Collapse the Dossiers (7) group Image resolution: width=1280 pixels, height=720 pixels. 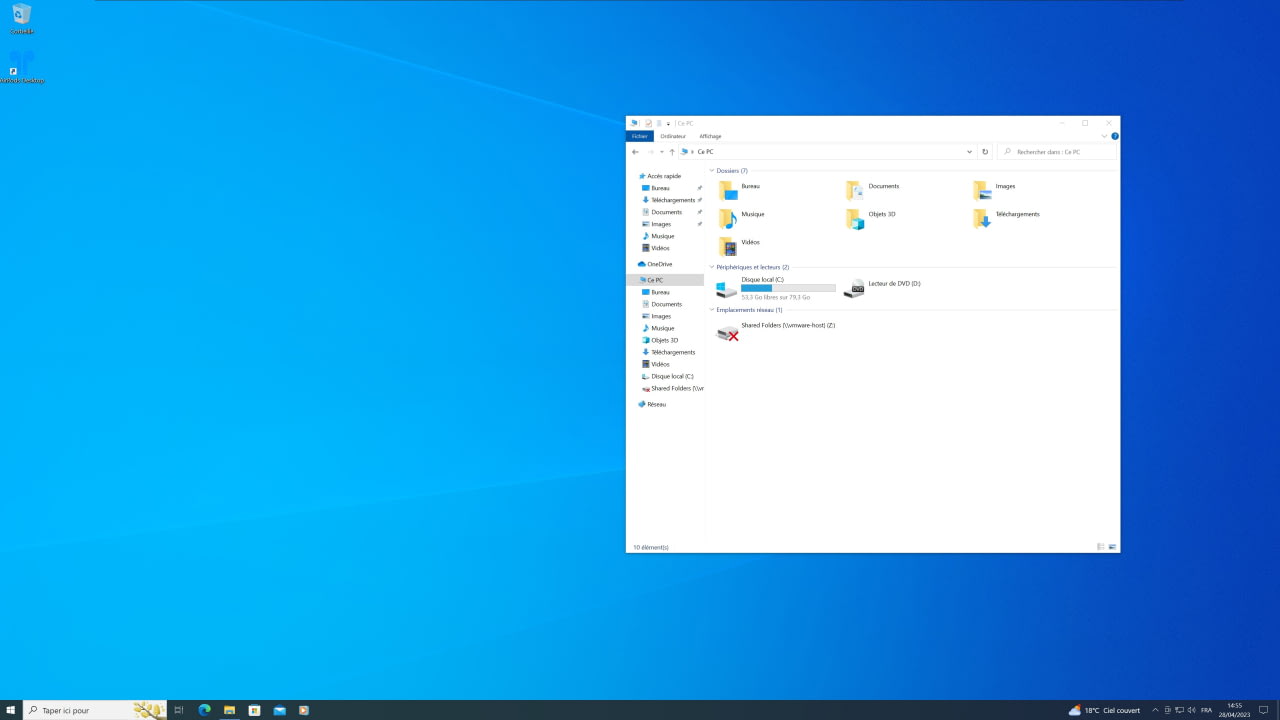pyautogui.click(x=712, y=171)
